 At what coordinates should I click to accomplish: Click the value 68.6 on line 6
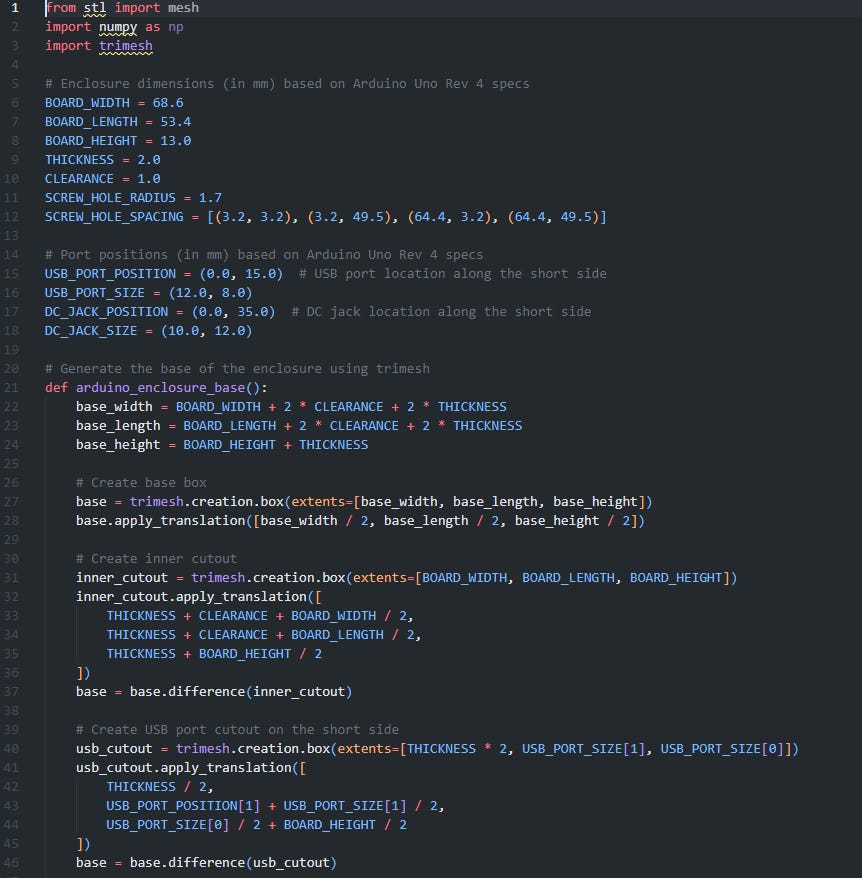168,103
